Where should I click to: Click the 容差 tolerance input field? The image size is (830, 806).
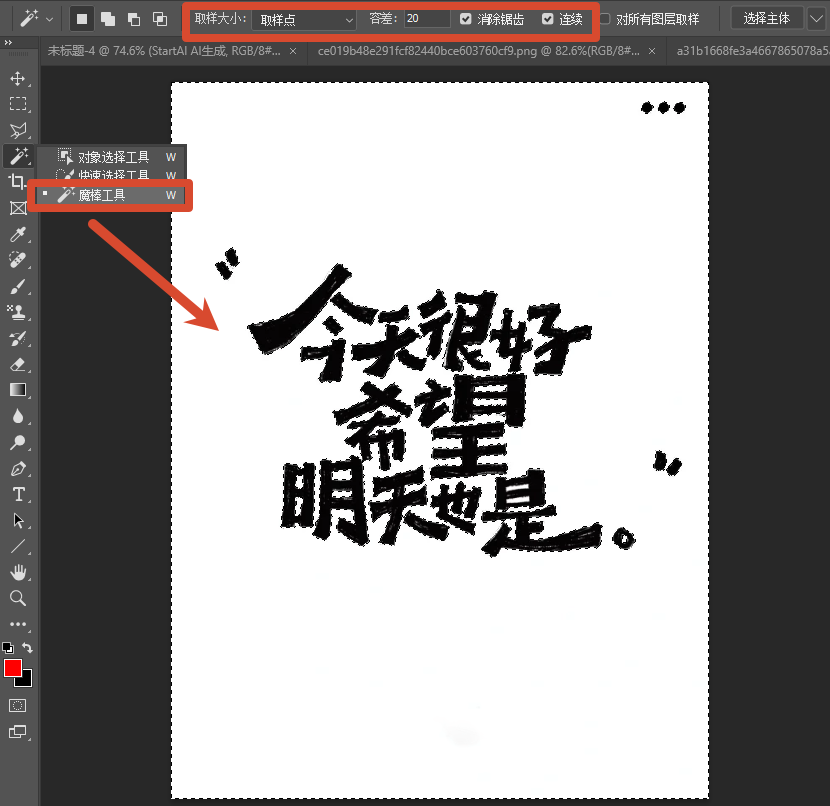click(427, 19)
